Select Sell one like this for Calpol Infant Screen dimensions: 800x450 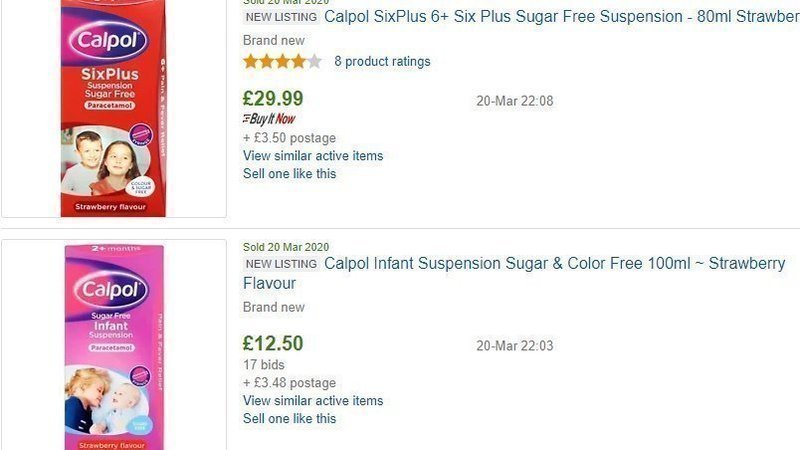point(290,419)
